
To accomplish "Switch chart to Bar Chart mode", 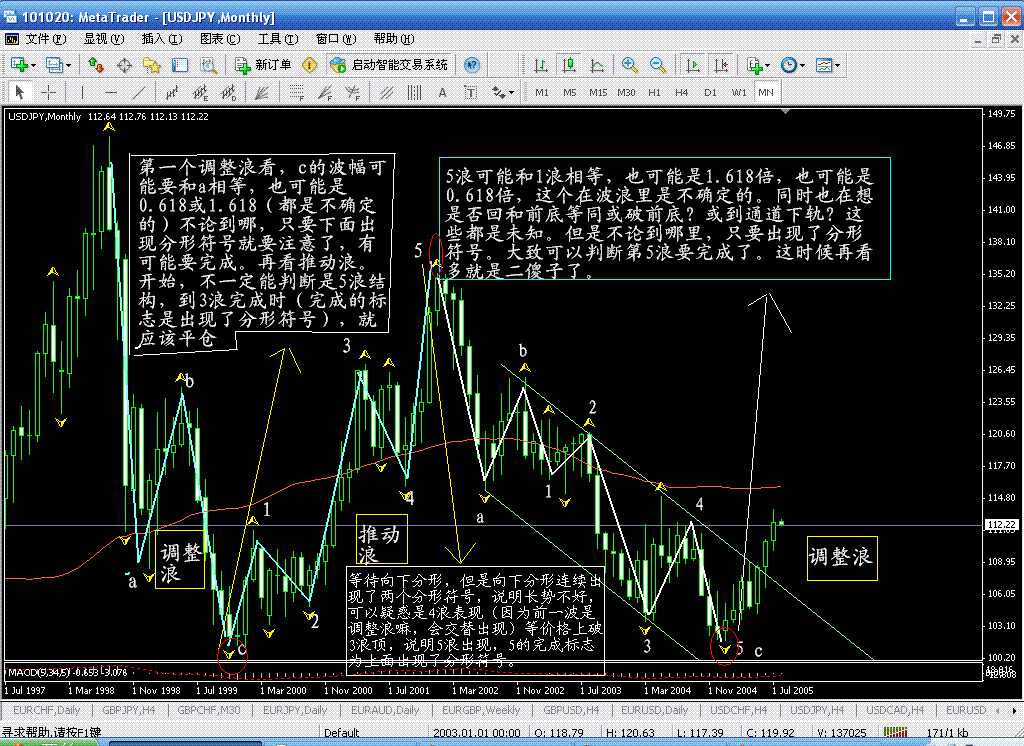I will [x=540, y=65].
